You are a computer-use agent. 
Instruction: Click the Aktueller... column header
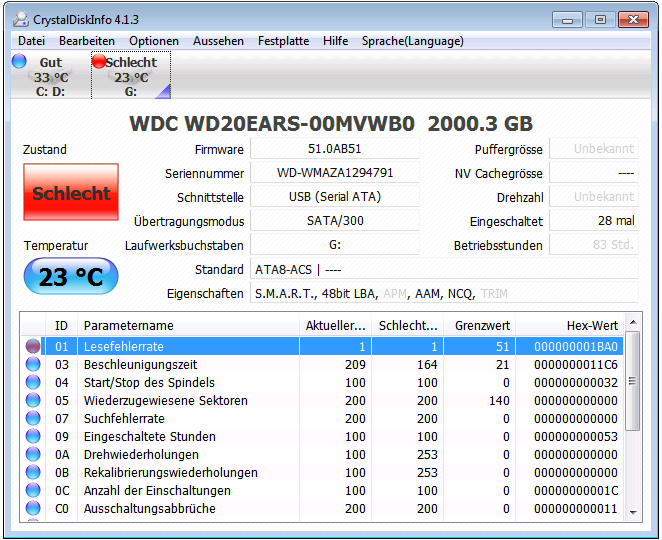pyautogui.click(x=336, y=326)
